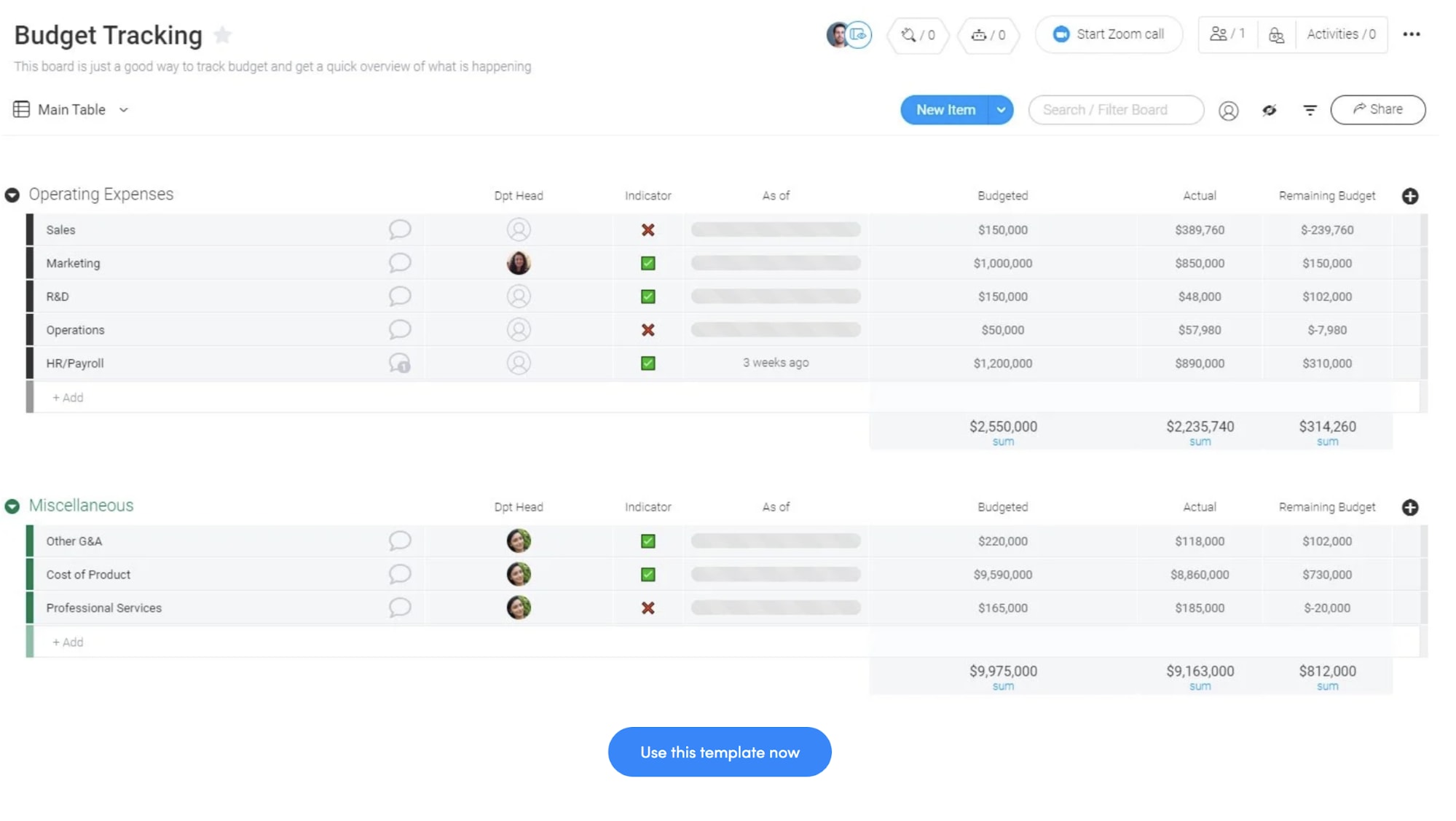
Task: Open the Start Zoom call panel
Action: (x=1109, y=34)
